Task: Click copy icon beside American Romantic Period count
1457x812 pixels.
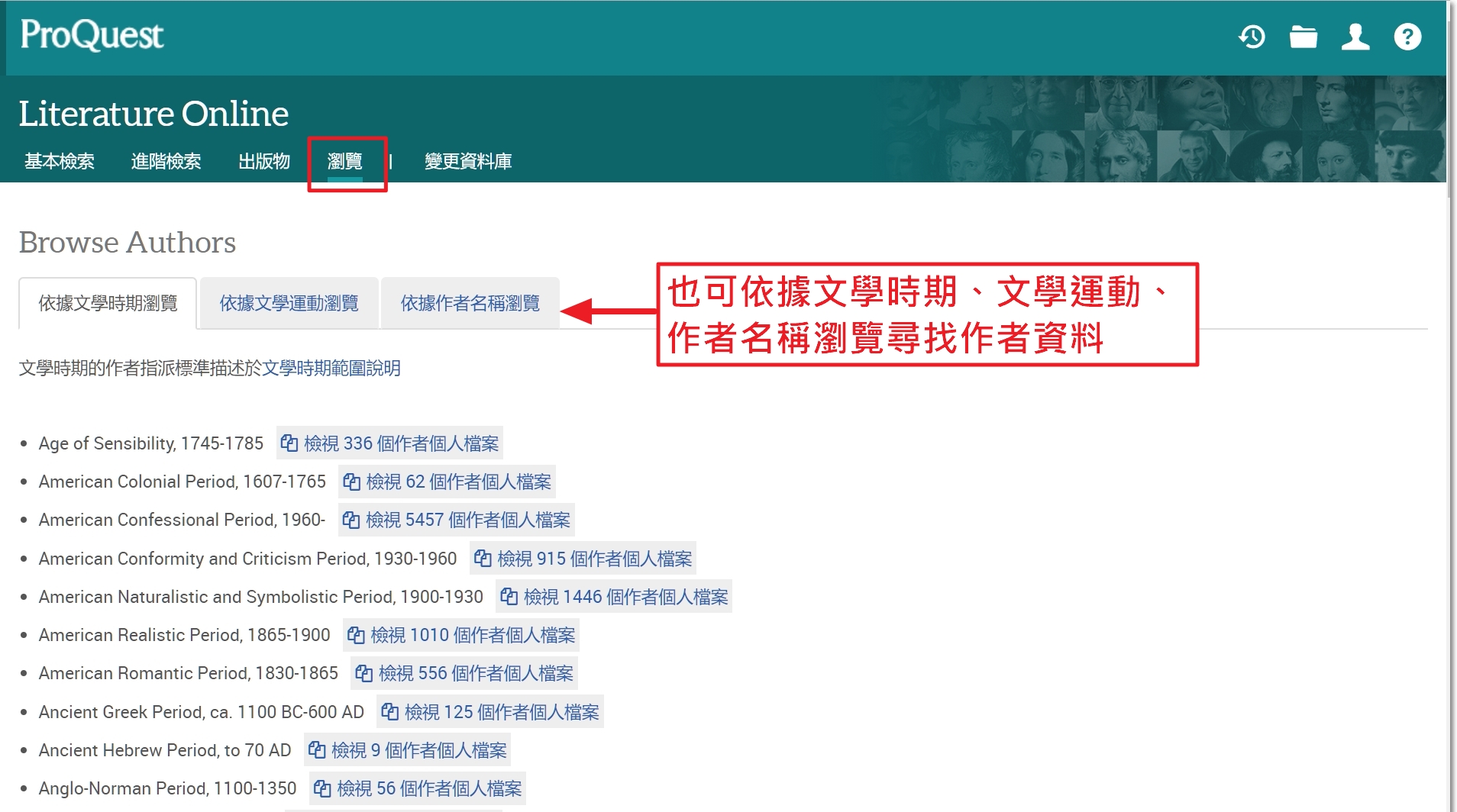Action: pos(363,673)
